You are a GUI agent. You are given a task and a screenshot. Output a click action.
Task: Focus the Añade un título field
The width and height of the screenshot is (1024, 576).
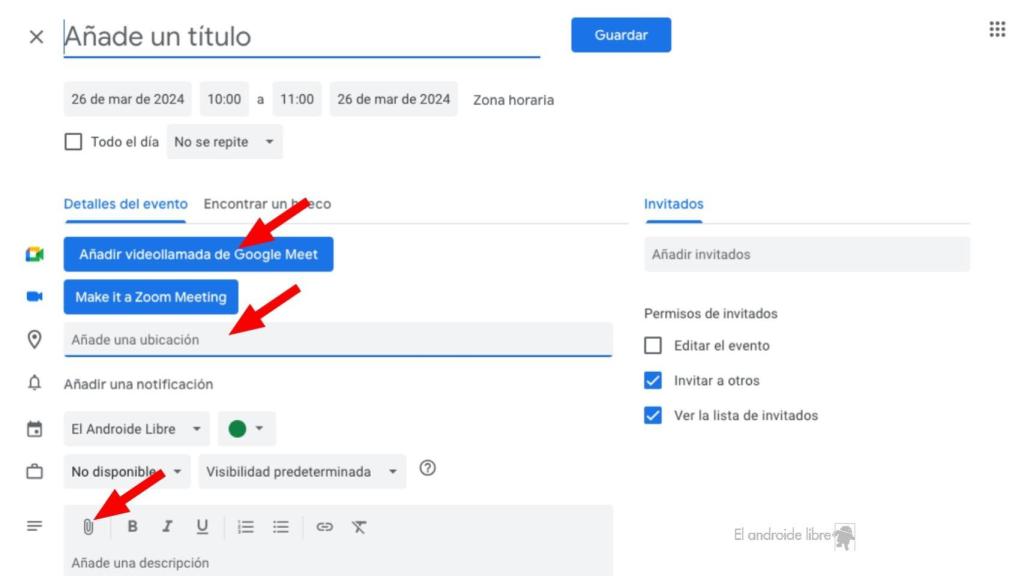[x=302, y=37]
